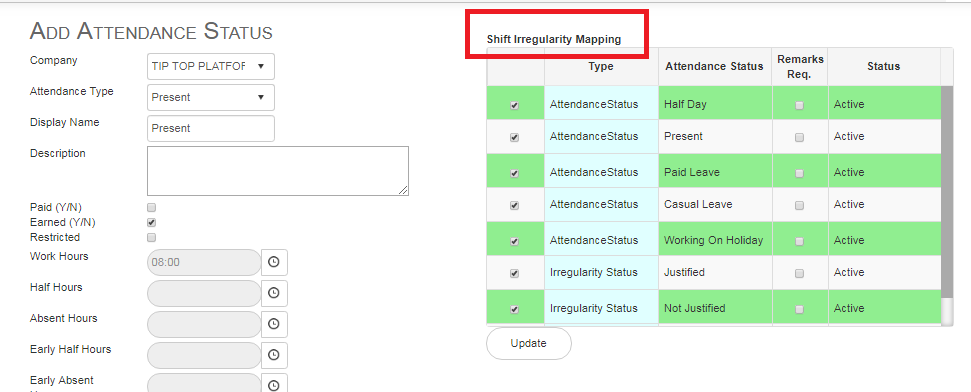Viewport: 971px width, 392px height.
Task: Click the Update button
Action: click(x=528, y=343)
